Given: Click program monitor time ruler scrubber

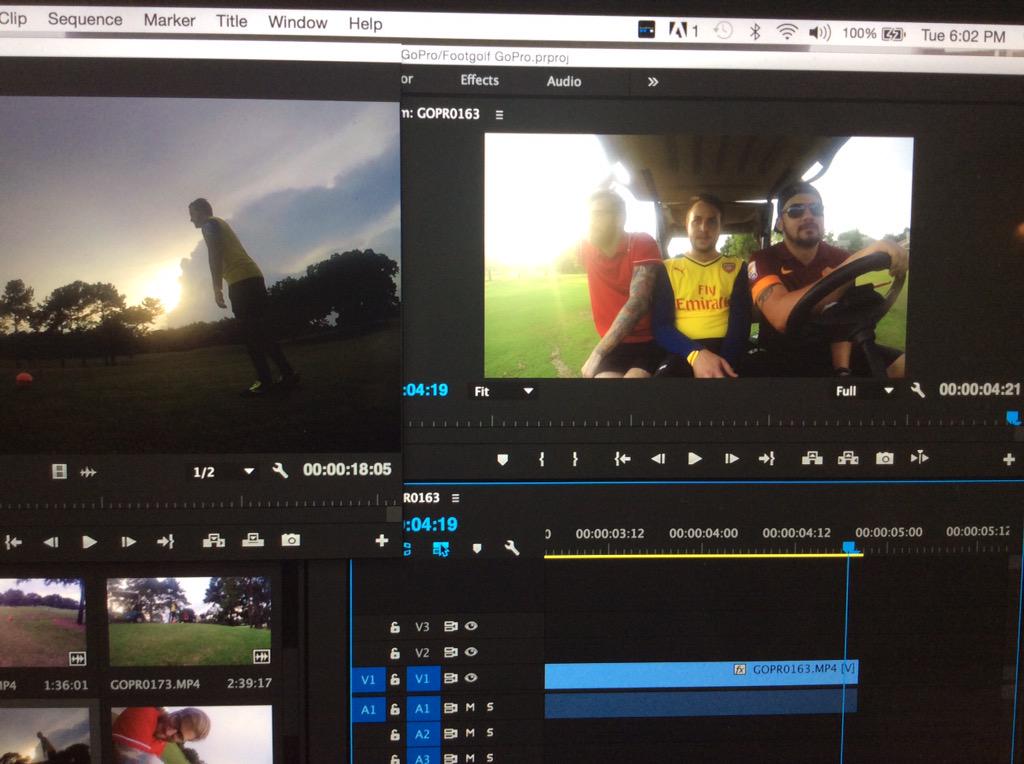Looking at the screenshot, I should pyautogui.click(x=1012, y=418).
